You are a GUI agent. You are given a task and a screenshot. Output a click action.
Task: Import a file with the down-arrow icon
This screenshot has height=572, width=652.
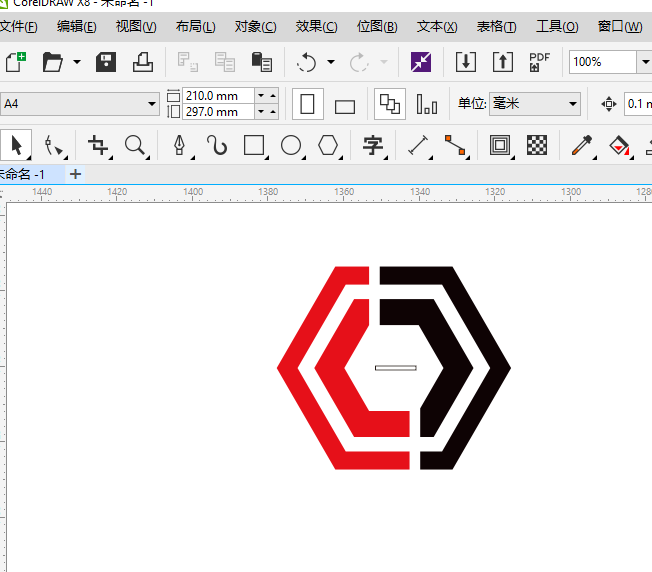coord(466,62)
